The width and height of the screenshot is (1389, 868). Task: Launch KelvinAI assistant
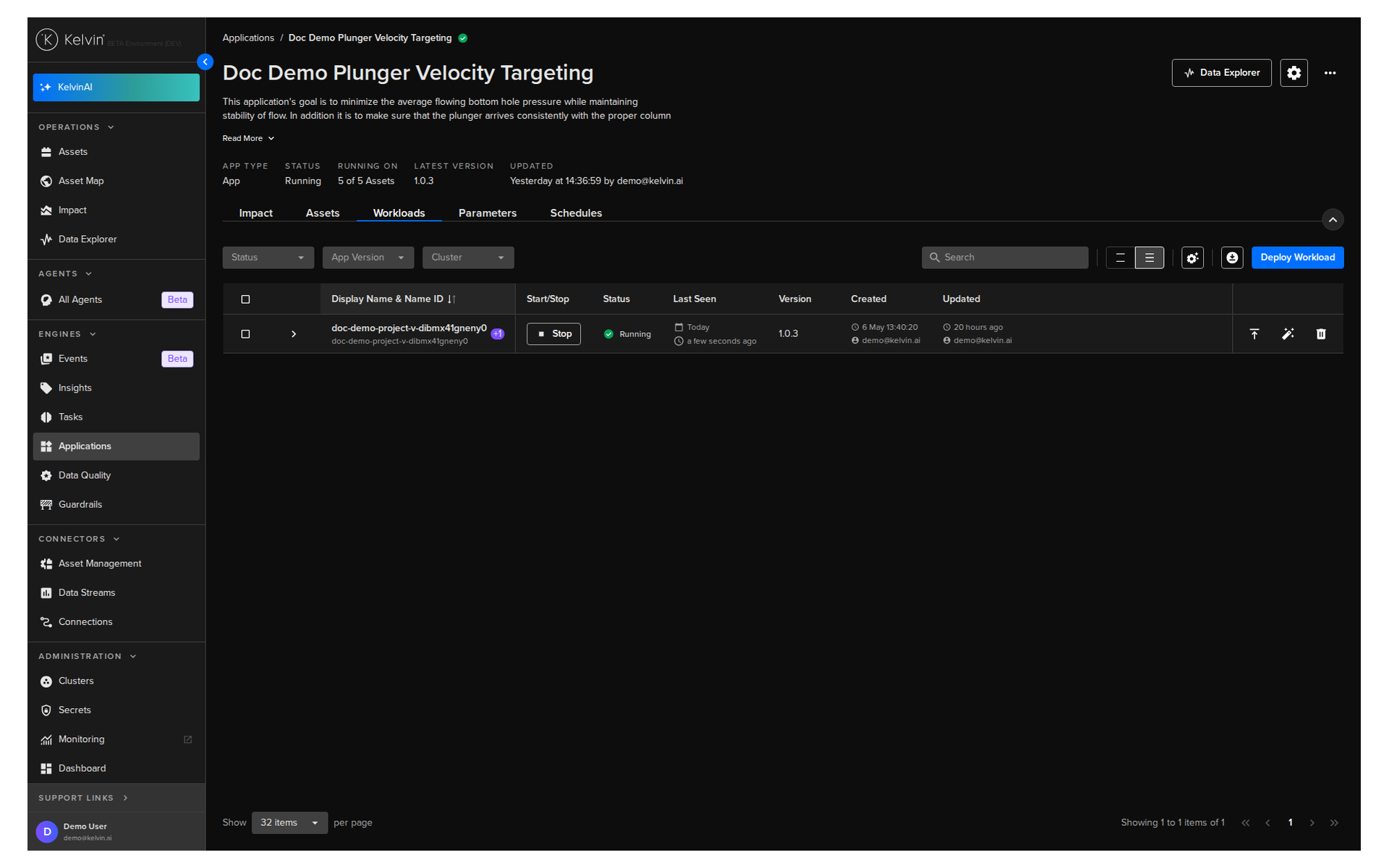pyautogui.click(x=116, y=88)
